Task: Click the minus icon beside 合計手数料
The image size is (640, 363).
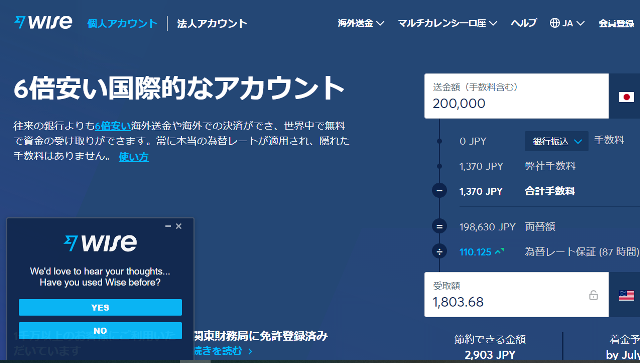Action: 439,190
